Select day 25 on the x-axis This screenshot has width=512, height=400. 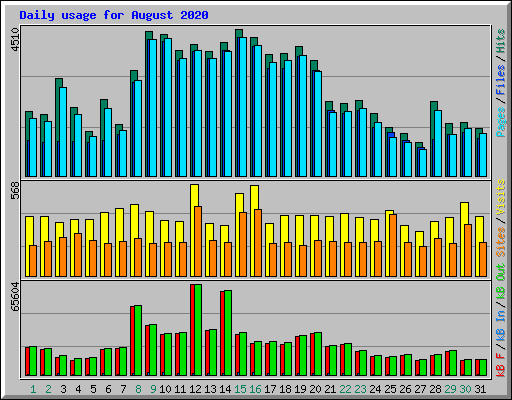click(x=390, y=389)
